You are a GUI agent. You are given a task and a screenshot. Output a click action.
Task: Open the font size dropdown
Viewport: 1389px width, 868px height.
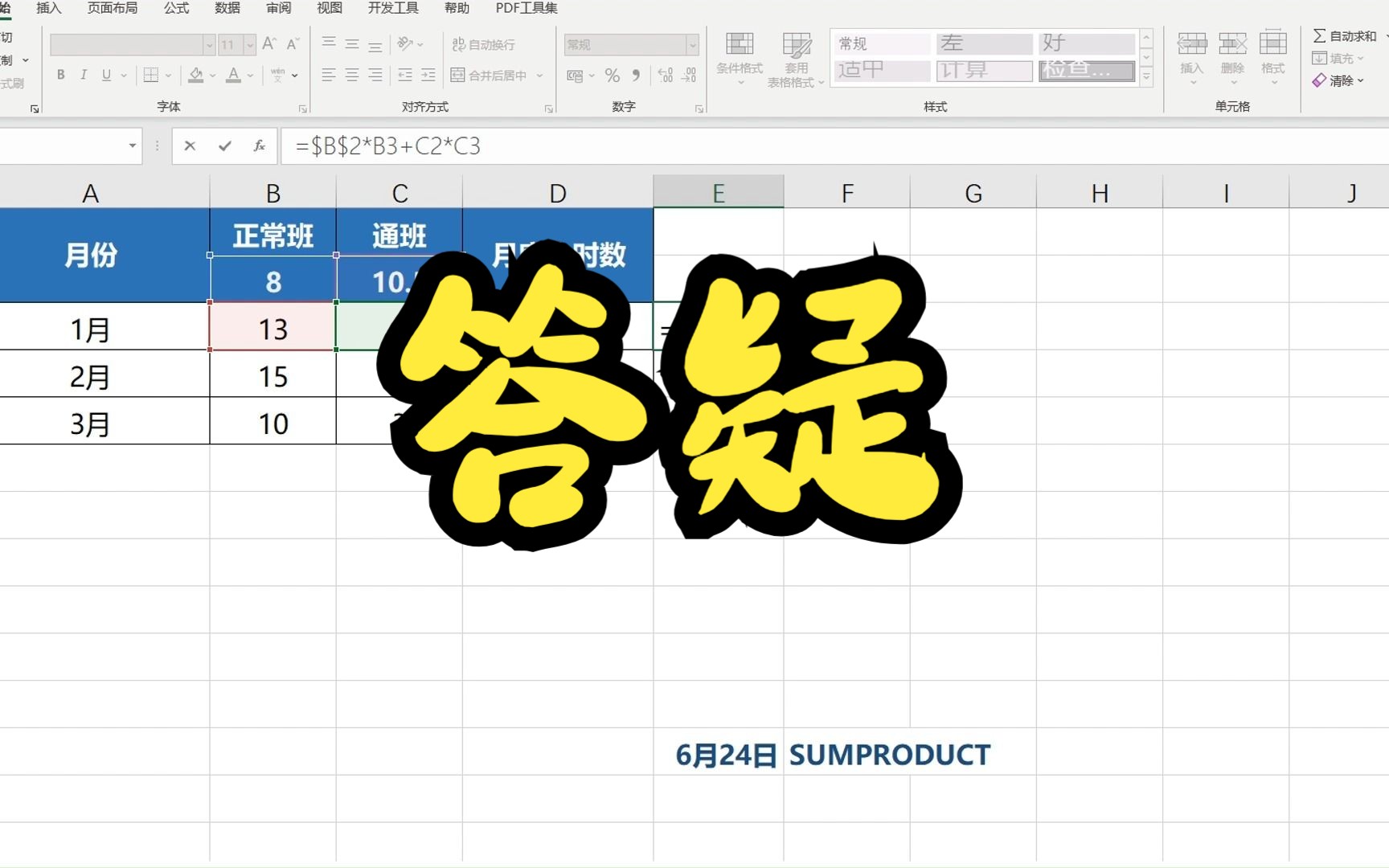click(x=250, y=44)
